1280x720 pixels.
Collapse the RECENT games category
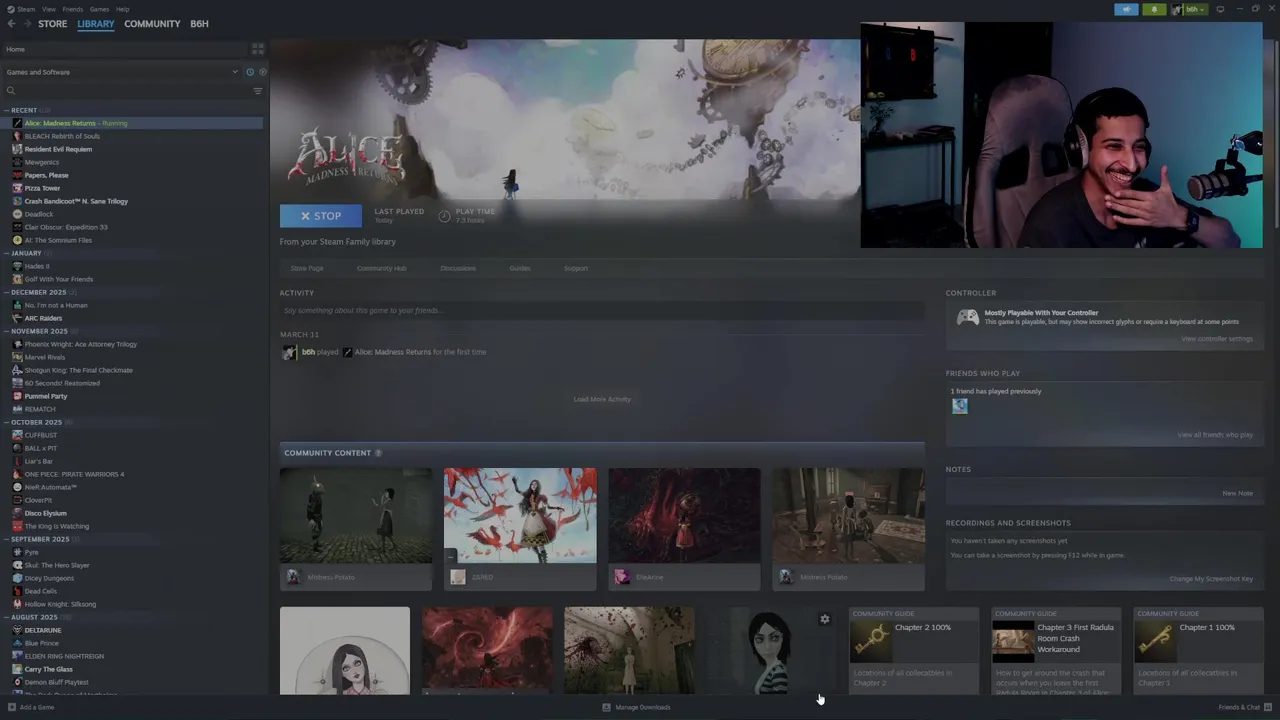pyautogui.click(x=6, y=110)
